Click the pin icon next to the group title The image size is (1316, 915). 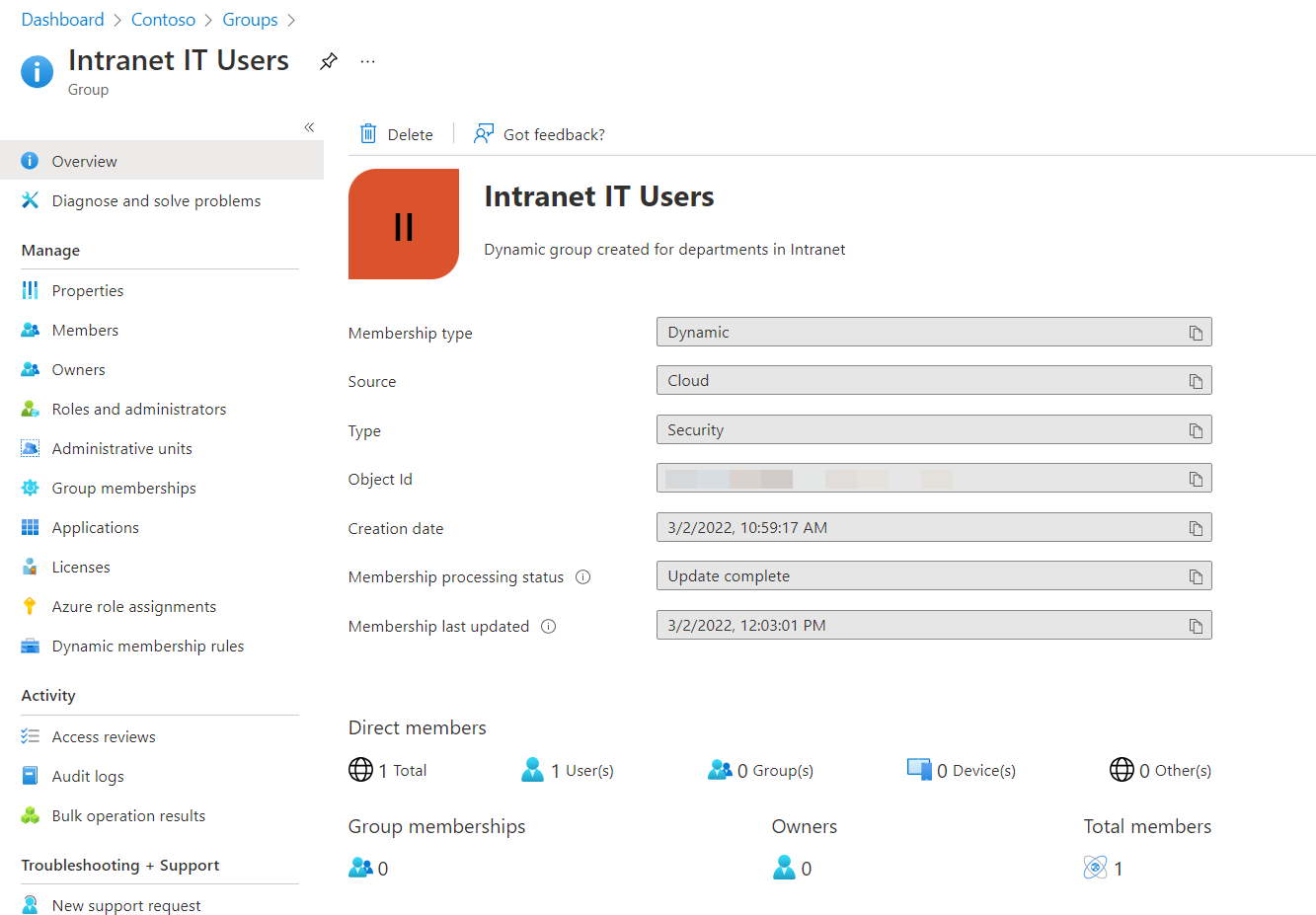coord(328,60)
